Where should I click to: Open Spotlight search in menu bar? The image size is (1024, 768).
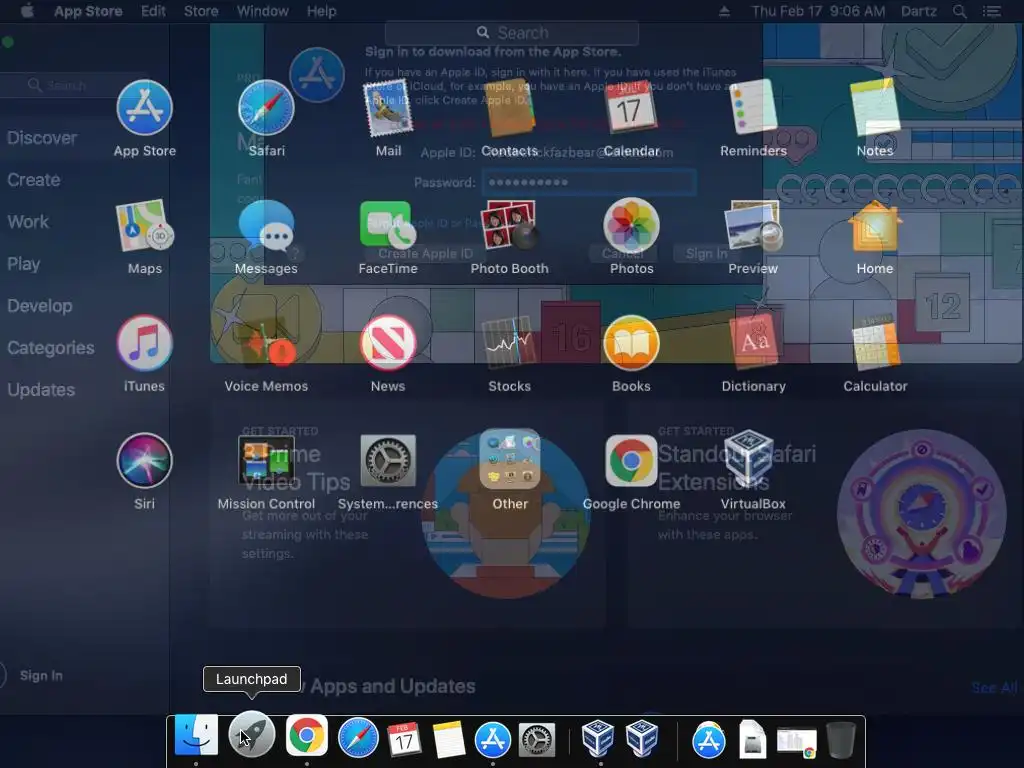959,11
